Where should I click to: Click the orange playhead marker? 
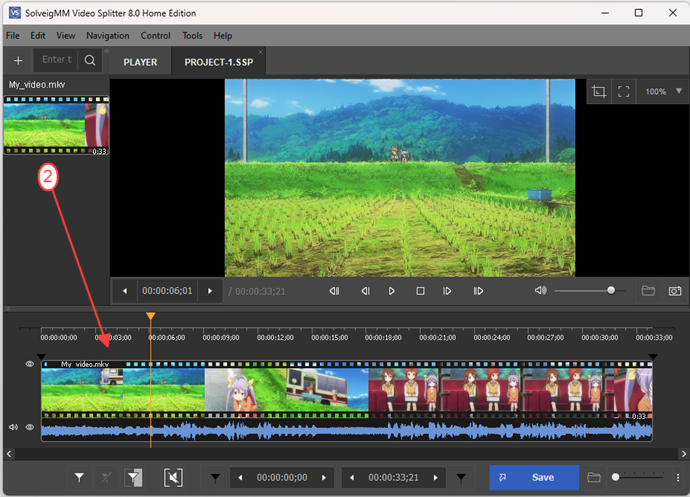point(150,316)
